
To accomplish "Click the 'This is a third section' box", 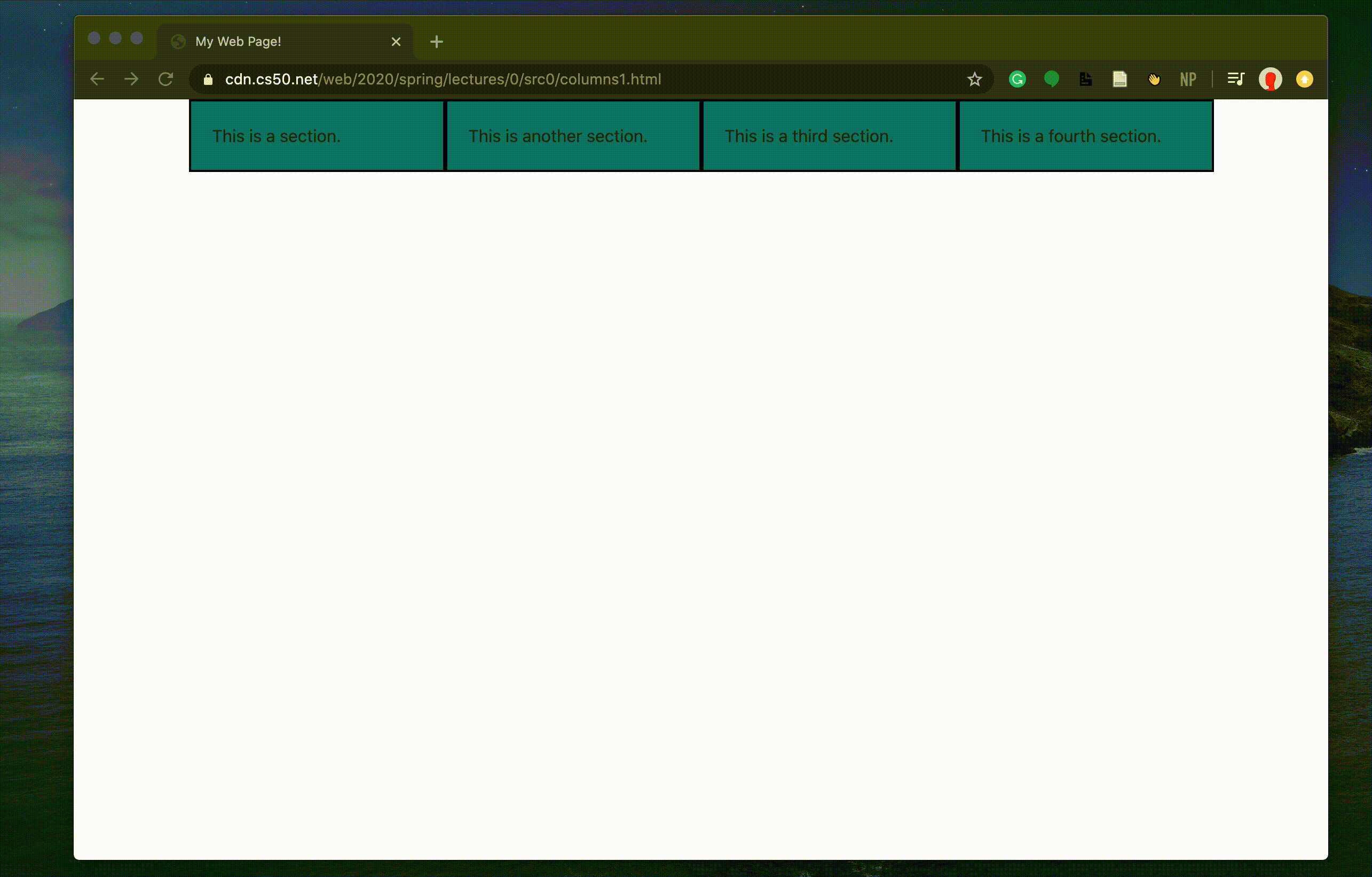I will pos(829,136).
